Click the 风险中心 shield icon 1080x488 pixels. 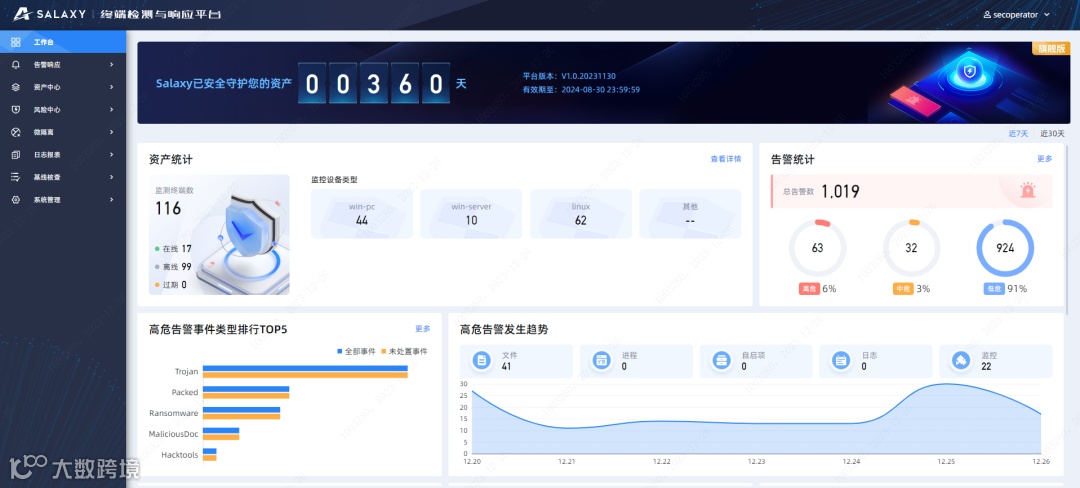pos(16,109)
